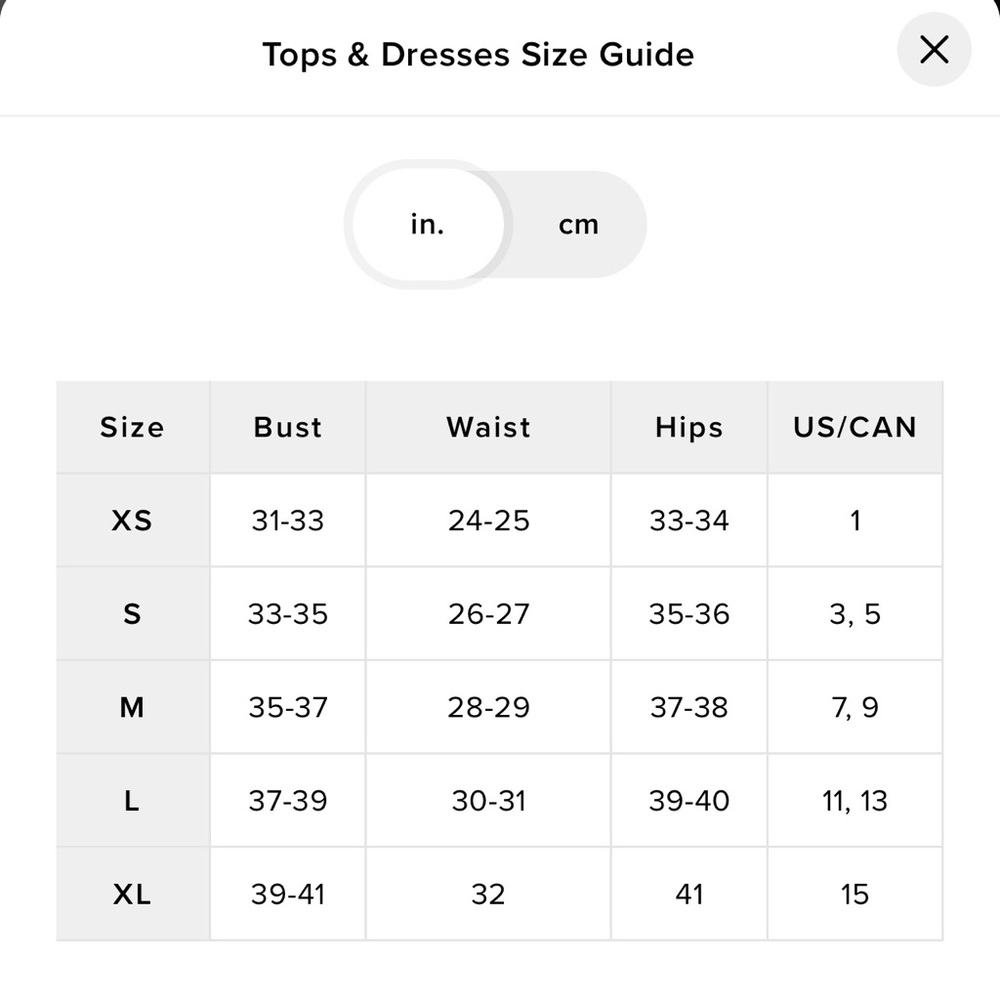Click the Waist column header
The width and height of the screenshot is (1000, 1000).
pos(488,427)
